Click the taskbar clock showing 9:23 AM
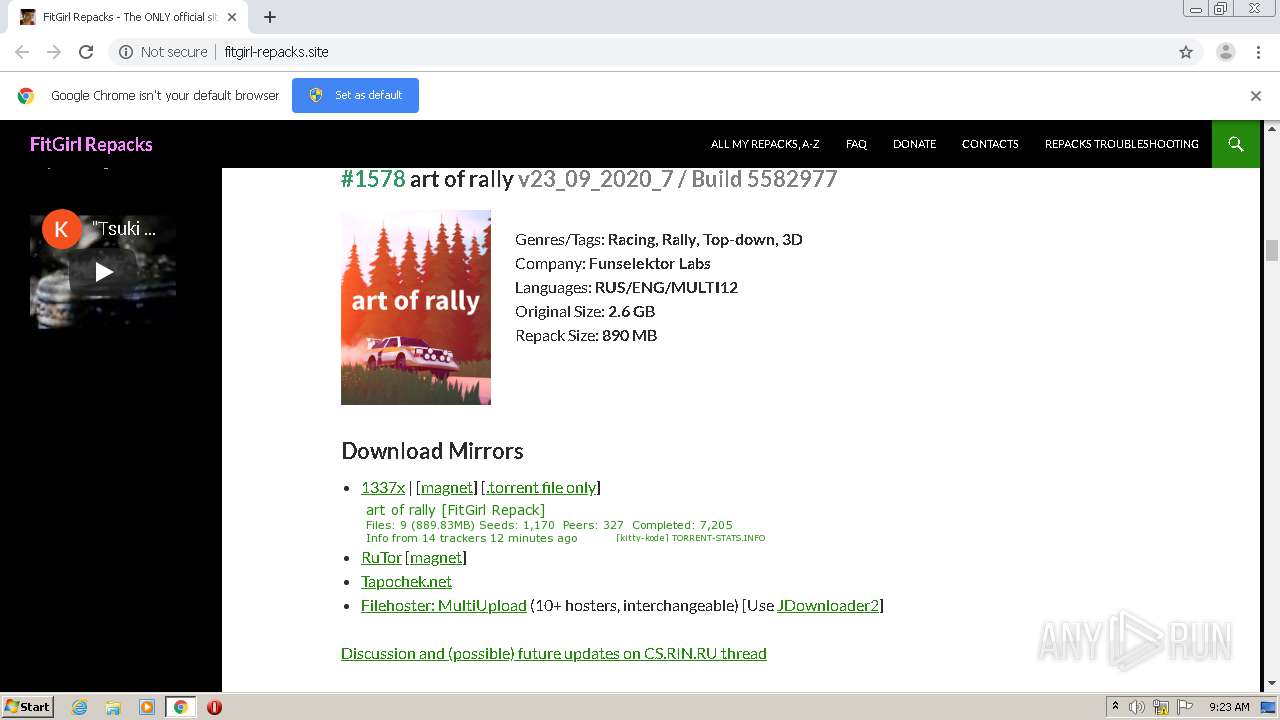1280x720 pixels. tap(1229, 707)
